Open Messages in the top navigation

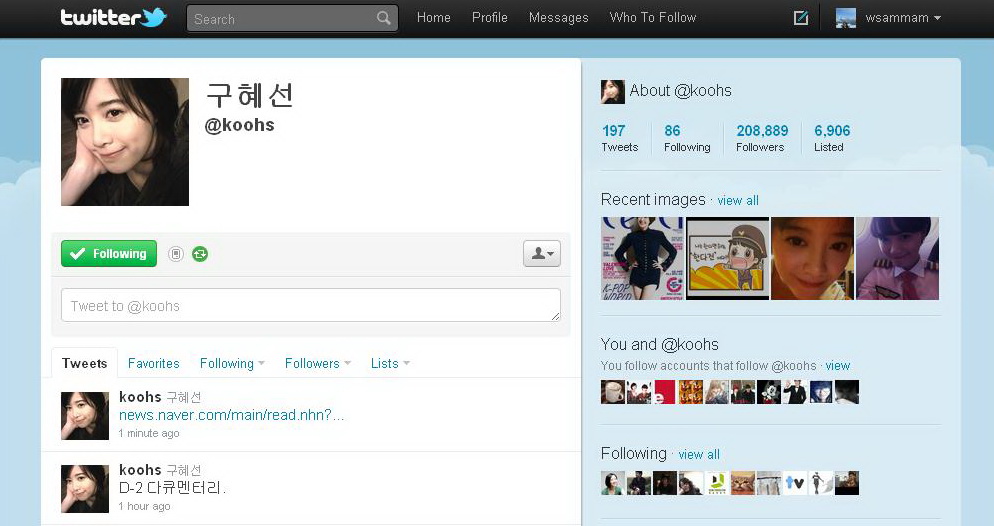pyautogui.click(x=558, y=18)
